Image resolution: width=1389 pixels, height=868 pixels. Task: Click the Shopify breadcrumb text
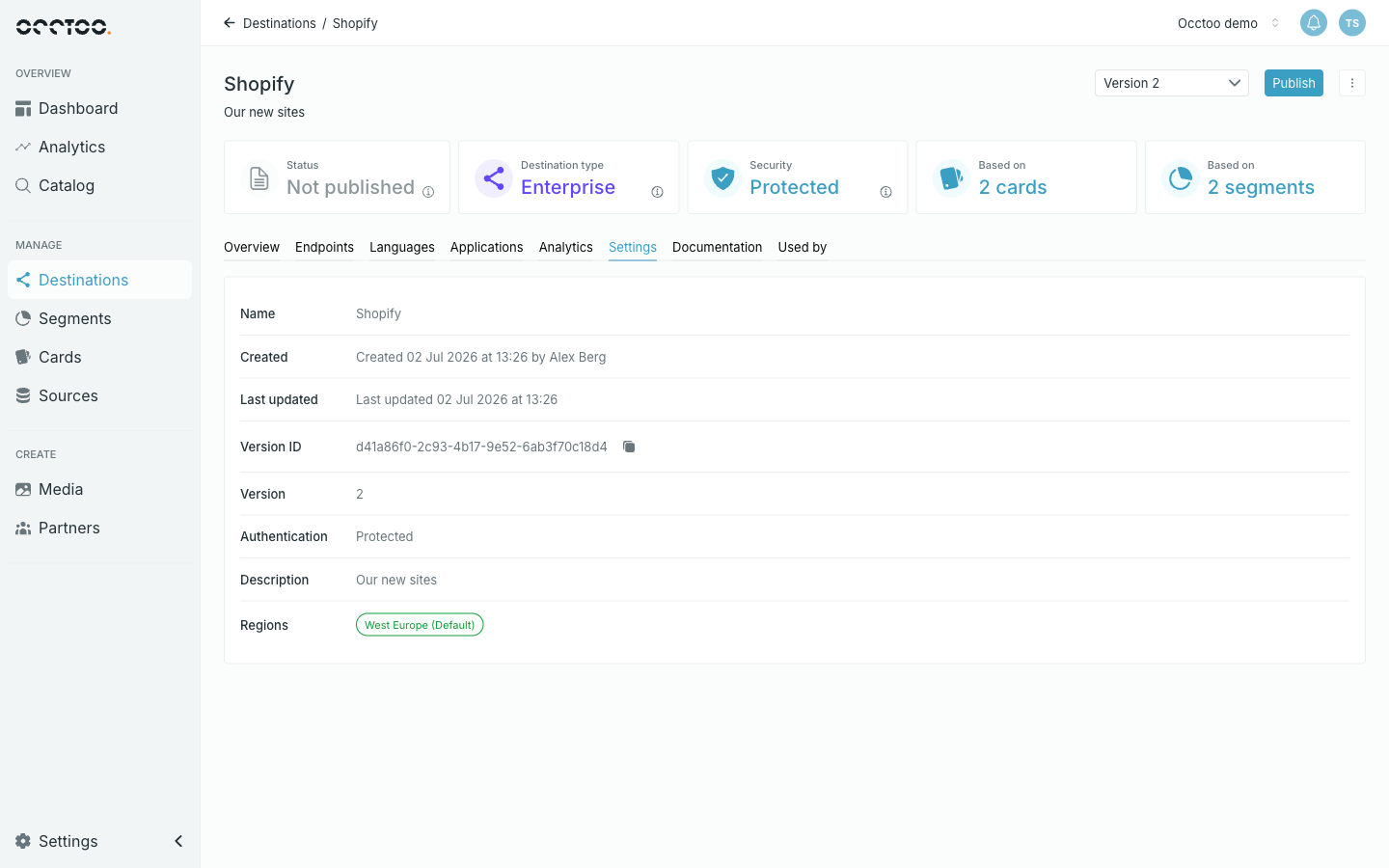tap(355, 23)
